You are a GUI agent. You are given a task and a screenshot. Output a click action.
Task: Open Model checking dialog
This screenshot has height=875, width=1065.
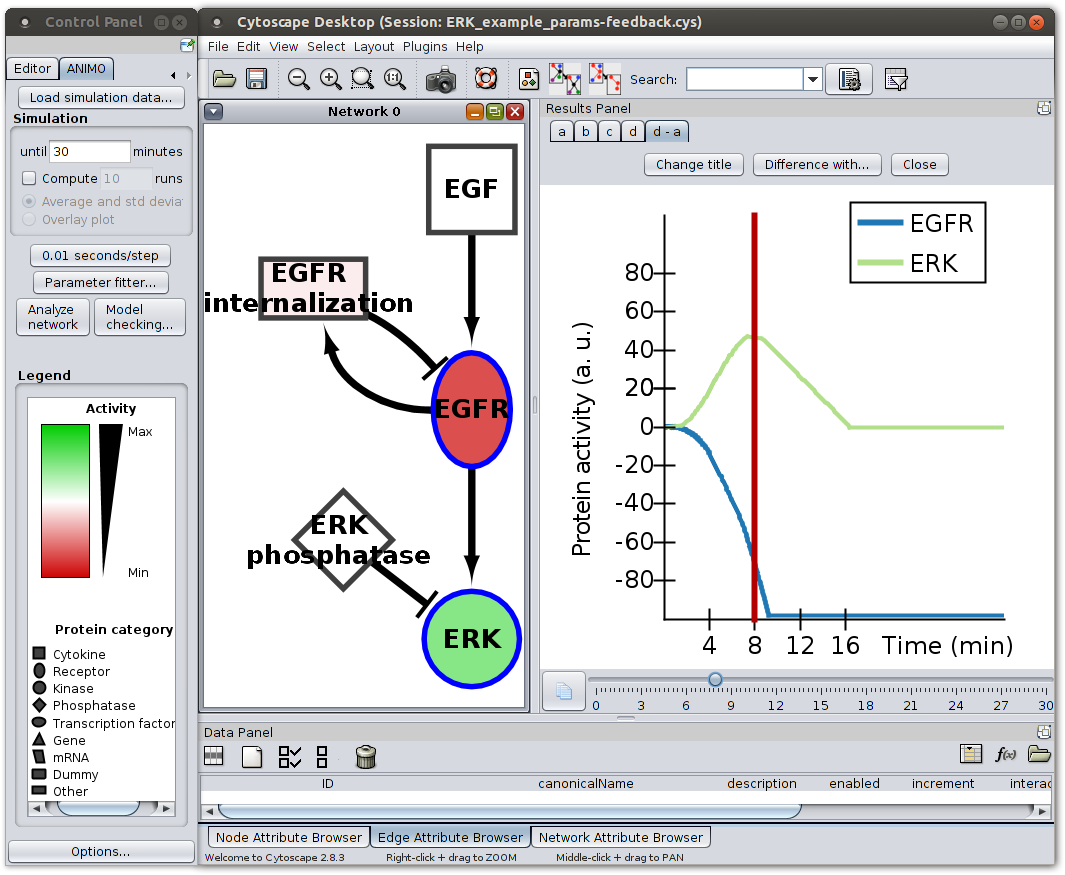(140, 317)
